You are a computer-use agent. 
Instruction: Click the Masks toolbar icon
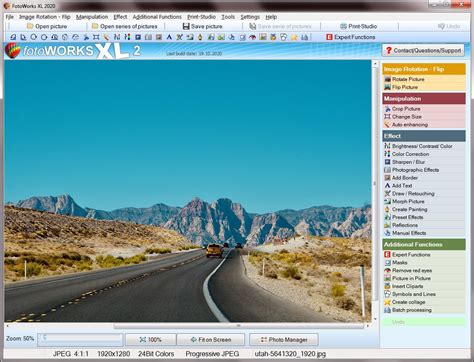(242, 37)
